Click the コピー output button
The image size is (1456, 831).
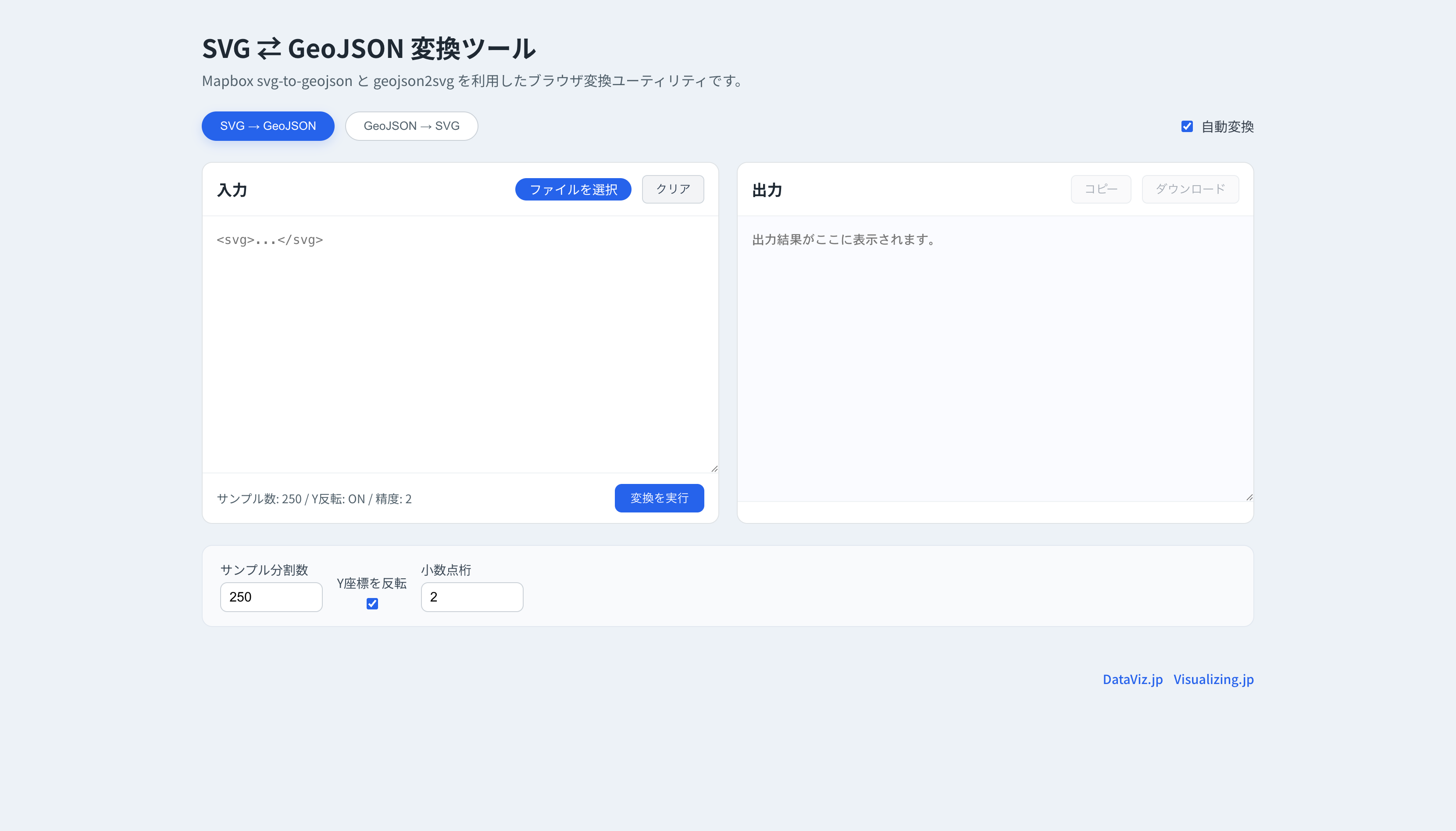click(1100, 190)
